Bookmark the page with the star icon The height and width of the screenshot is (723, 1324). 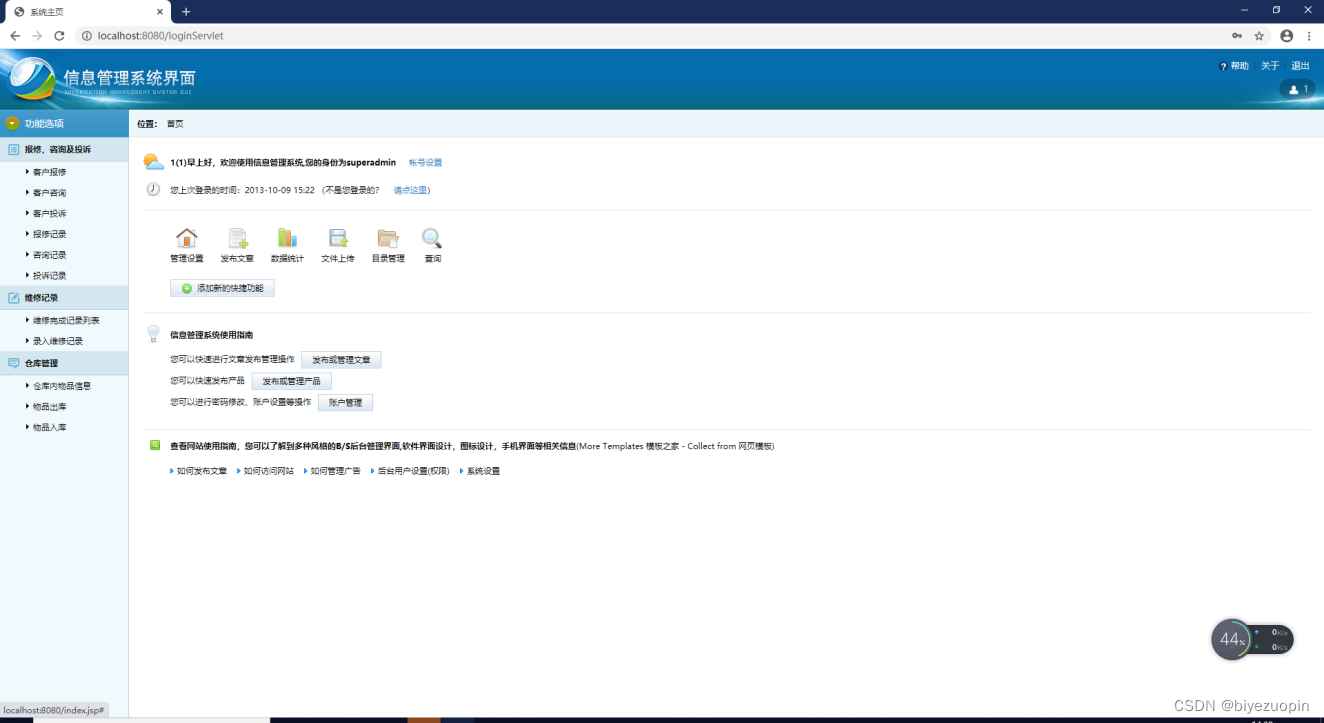pyautogui.click(x=1259, y=36)
